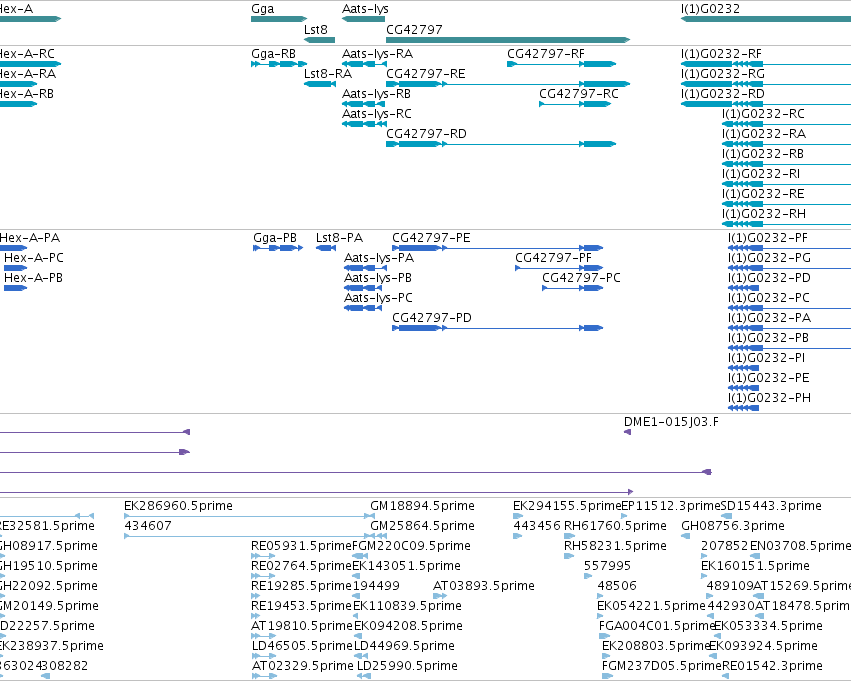Select transcript CG42797-RF

(x=562, y=64)
